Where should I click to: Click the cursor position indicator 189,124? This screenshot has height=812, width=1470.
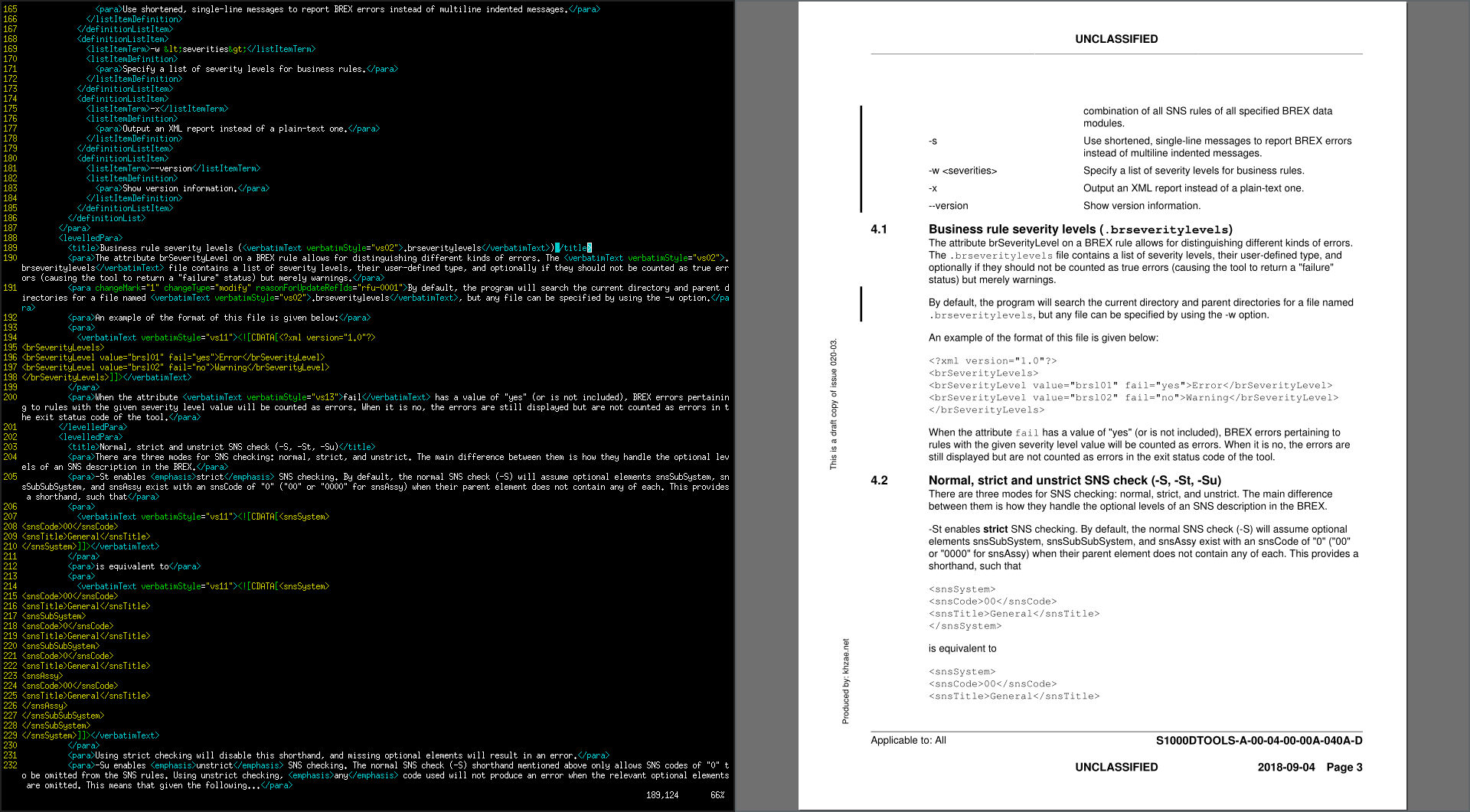point(662,795)
